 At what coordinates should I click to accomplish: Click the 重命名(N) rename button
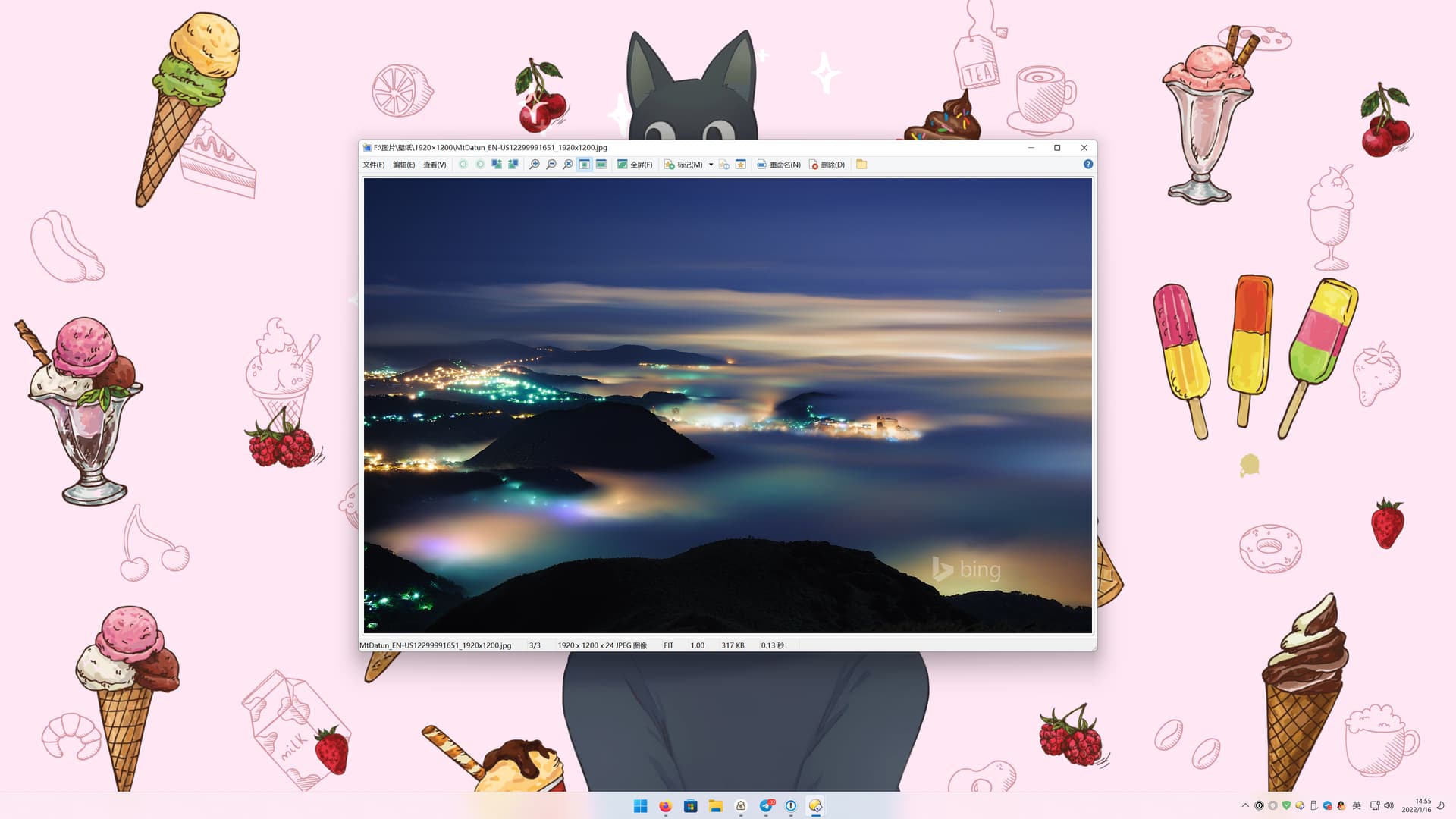tap(779, 165)
